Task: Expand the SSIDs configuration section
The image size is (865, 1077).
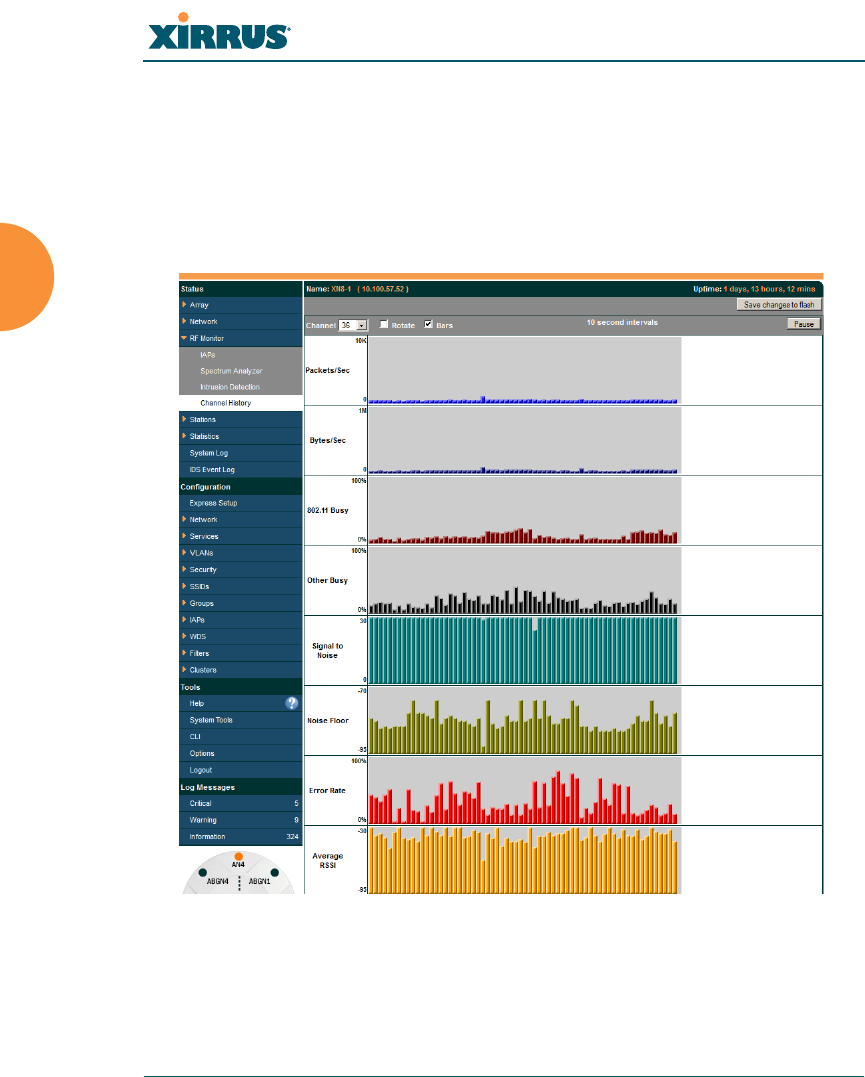Action: tap(240, 587)
